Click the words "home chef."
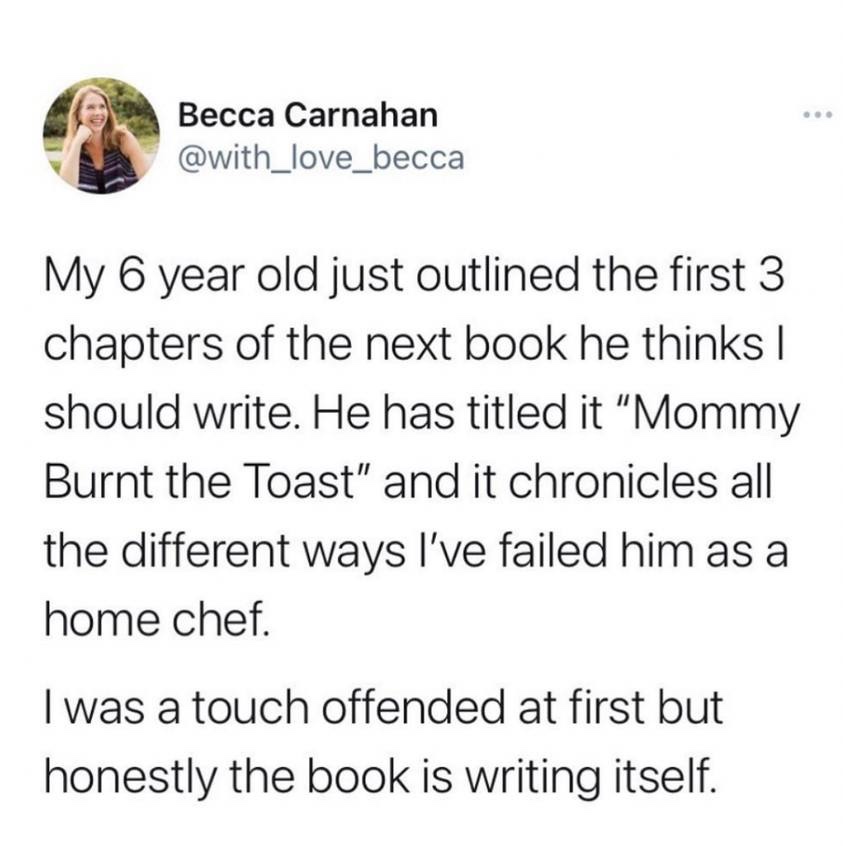 156,620
